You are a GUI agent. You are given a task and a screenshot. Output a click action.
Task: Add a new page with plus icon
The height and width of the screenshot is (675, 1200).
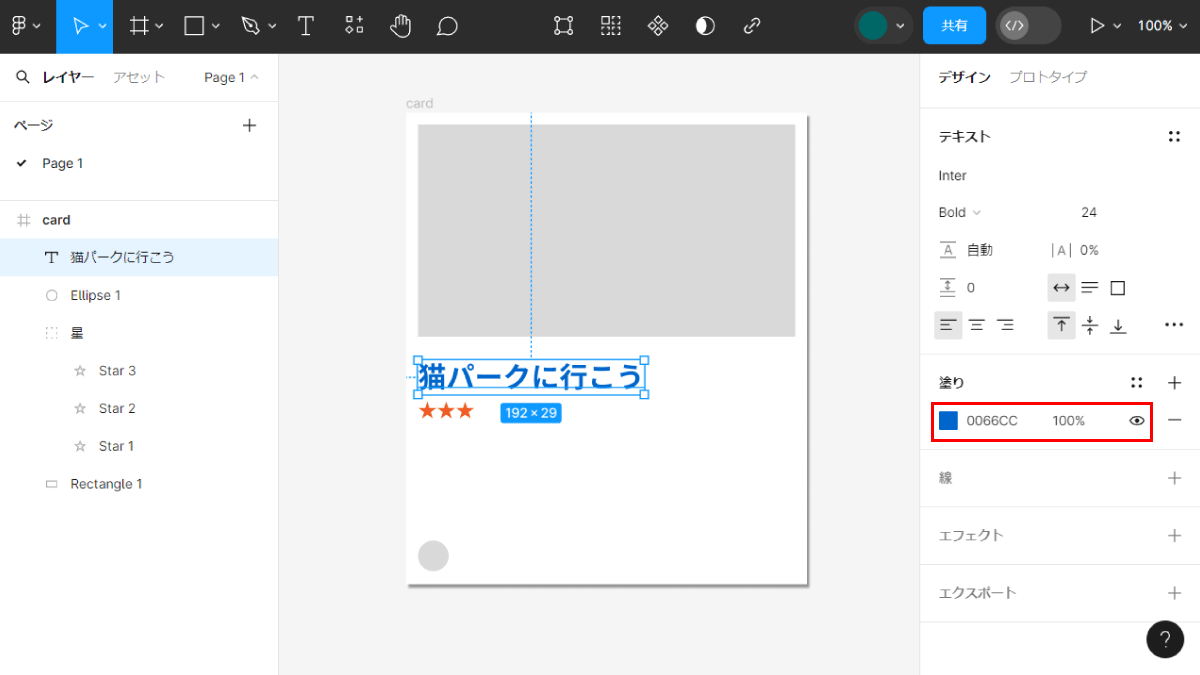pyautogui.click(x=250, y=125)
